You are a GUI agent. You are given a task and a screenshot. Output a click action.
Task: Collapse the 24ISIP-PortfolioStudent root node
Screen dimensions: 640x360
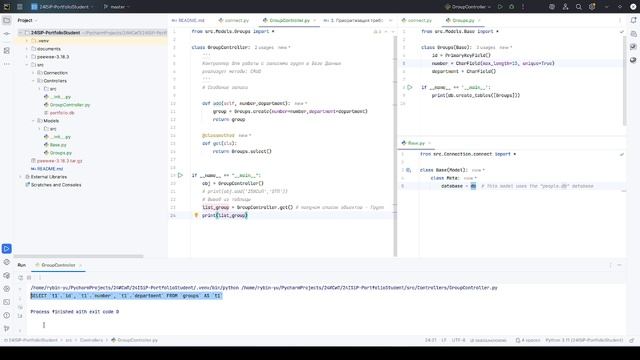[20, 33]
